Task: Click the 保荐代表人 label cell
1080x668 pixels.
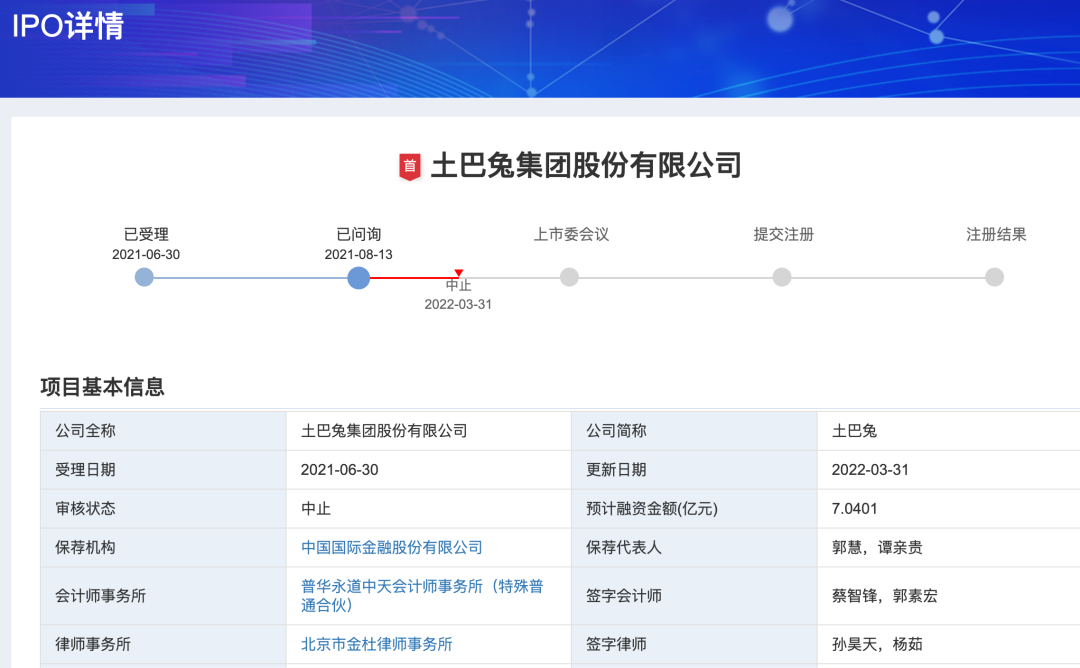Action: tap(694, 547)
